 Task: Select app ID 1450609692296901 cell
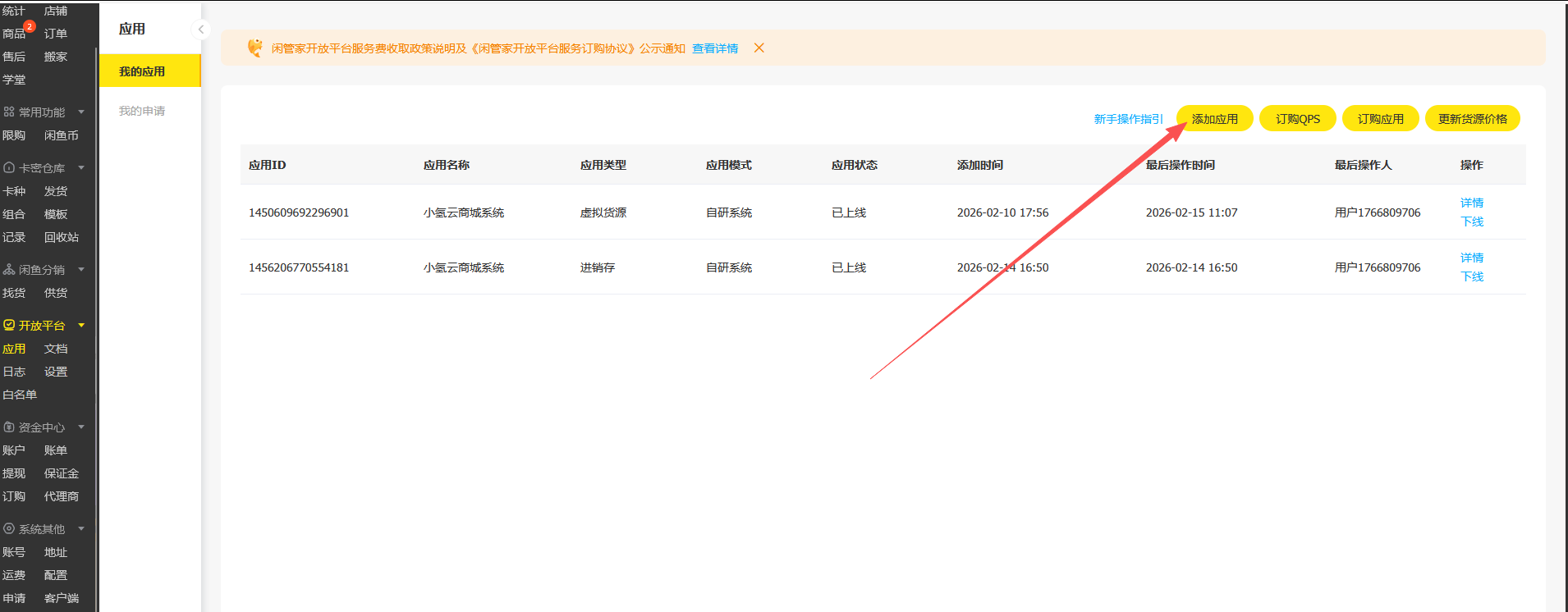click(x=299, y=212)
